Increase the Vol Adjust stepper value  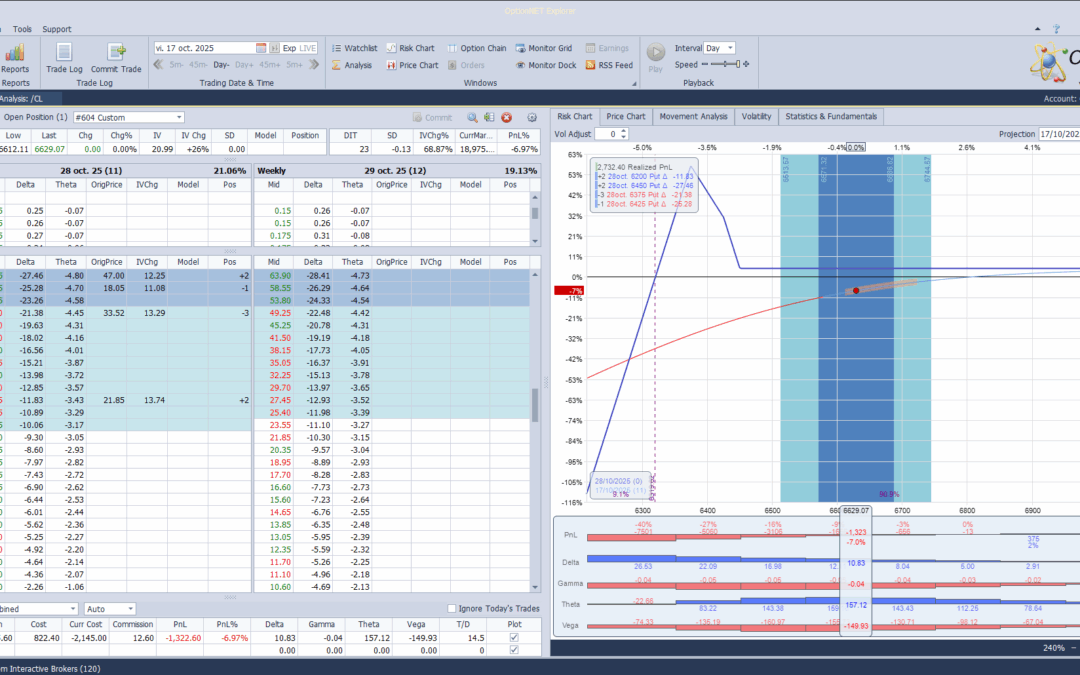click(x=624, y=132)
